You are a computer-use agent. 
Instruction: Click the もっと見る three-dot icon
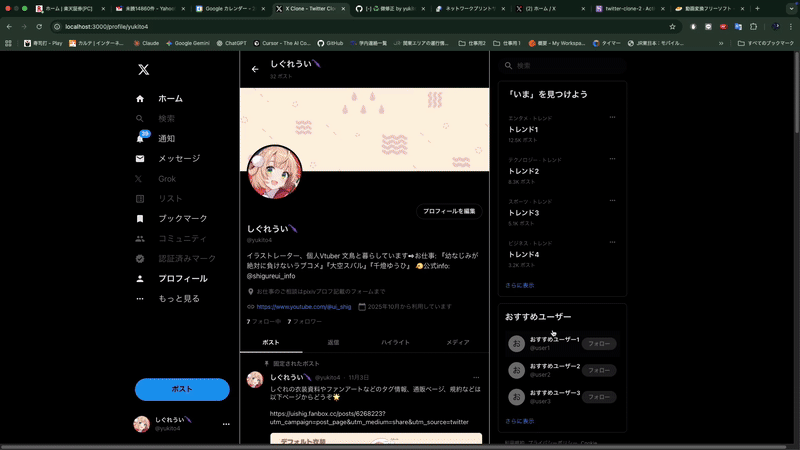tap(140, 298)
